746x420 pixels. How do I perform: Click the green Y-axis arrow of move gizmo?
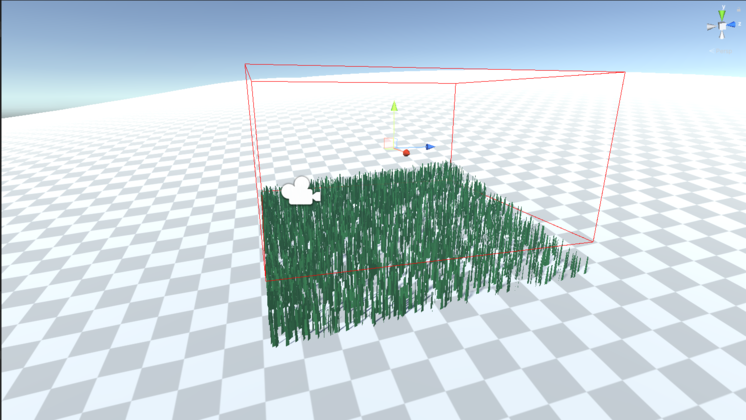394,106
